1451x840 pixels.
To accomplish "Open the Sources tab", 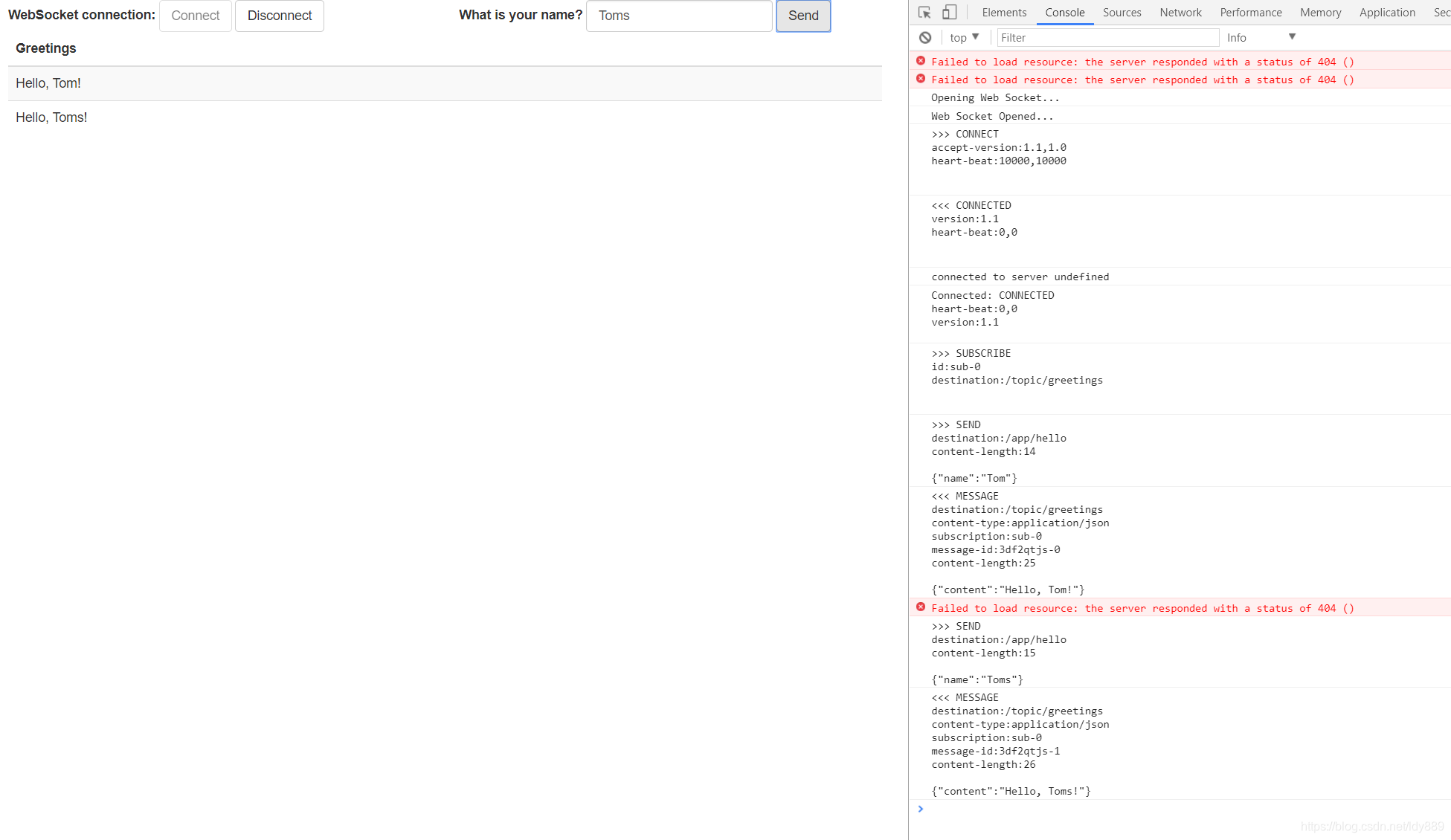I will (1122, 13).
